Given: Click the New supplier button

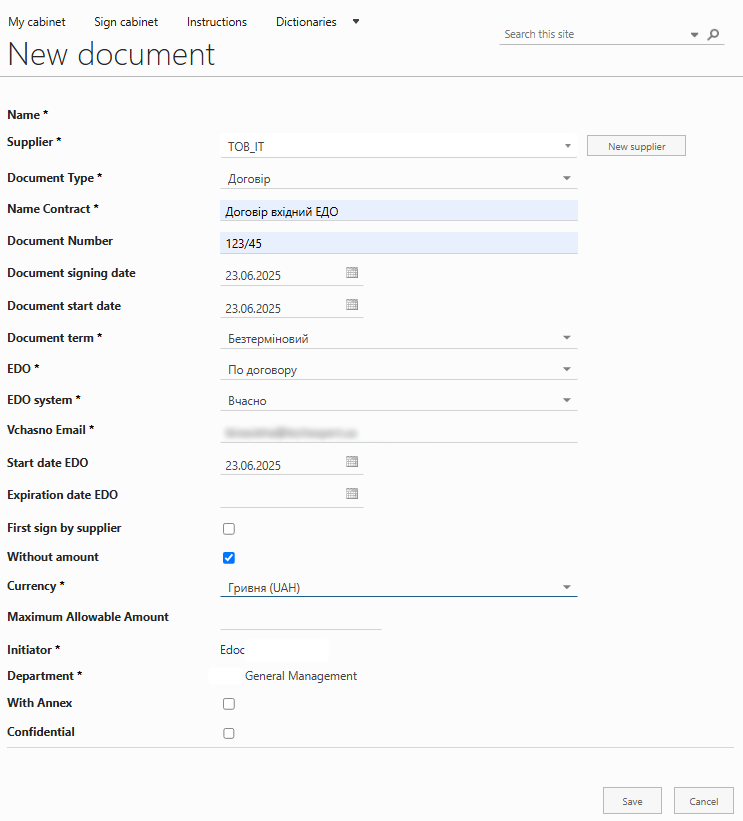Looking at the screenshot, I should [x=636, y=146].
